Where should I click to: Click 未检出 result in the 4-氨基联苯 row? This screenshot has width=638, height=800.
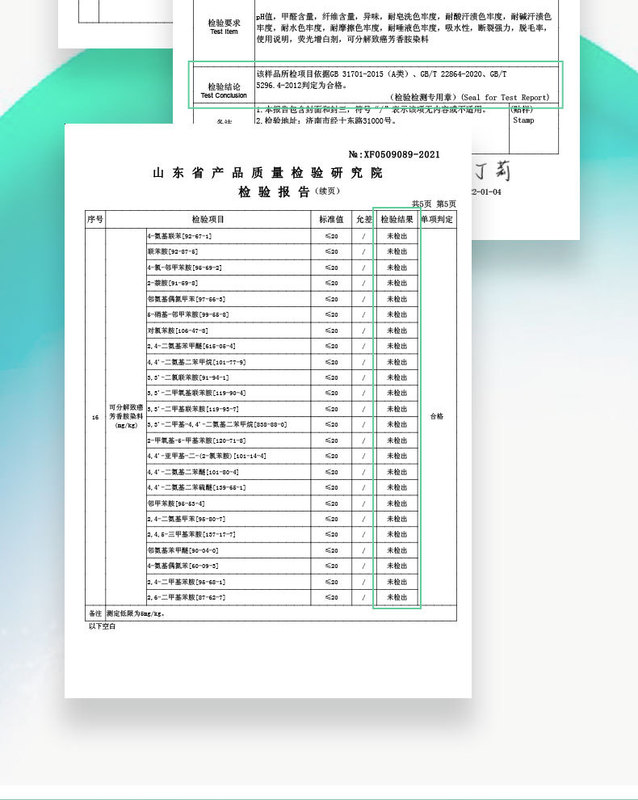tap(397, 236)
